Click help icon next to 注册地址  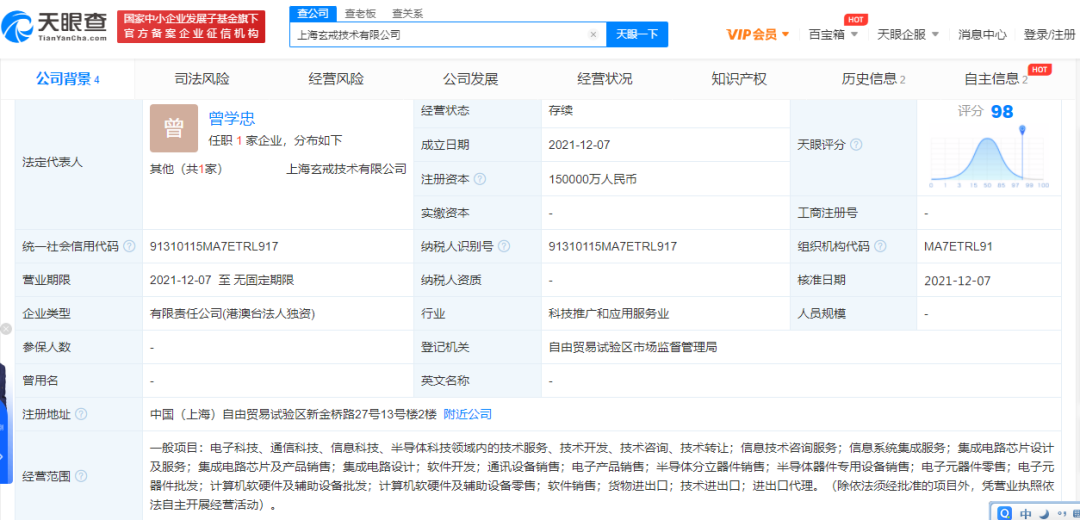(x=81, y=414)
